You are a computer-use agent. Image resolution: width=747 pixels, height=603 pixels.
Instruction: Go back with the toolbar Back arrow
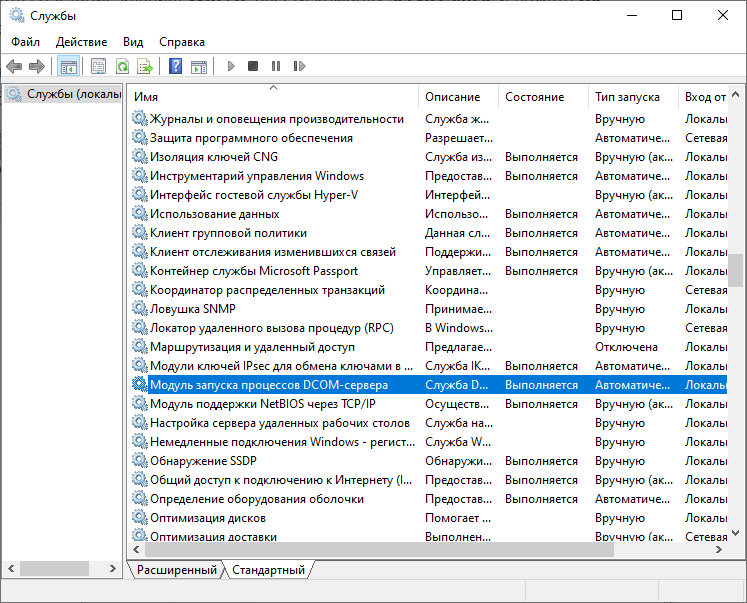[14, 66]
